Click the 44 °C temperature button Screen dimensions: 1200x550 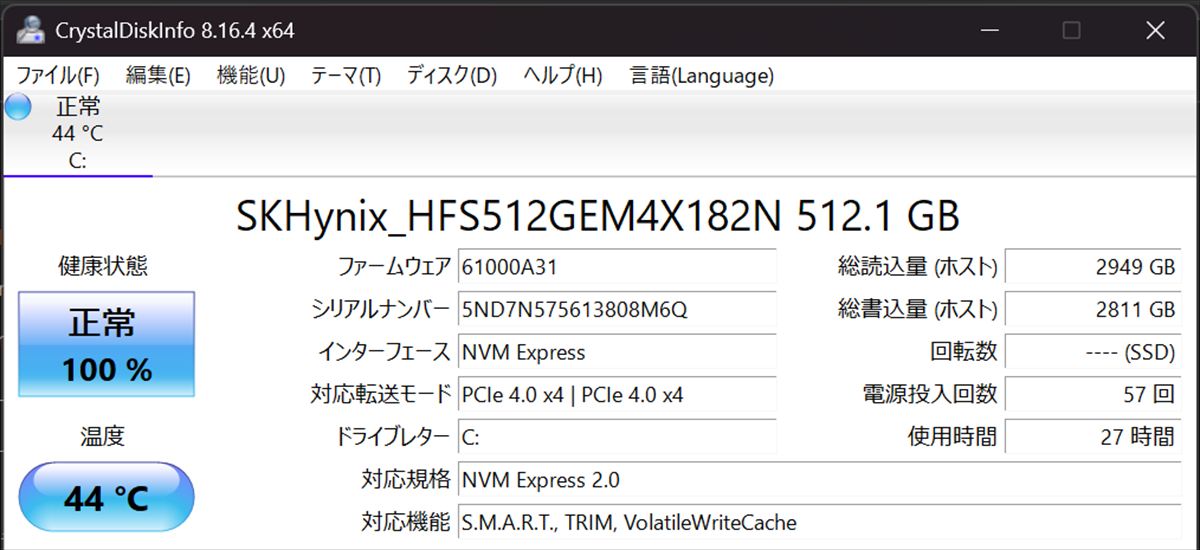106,497
